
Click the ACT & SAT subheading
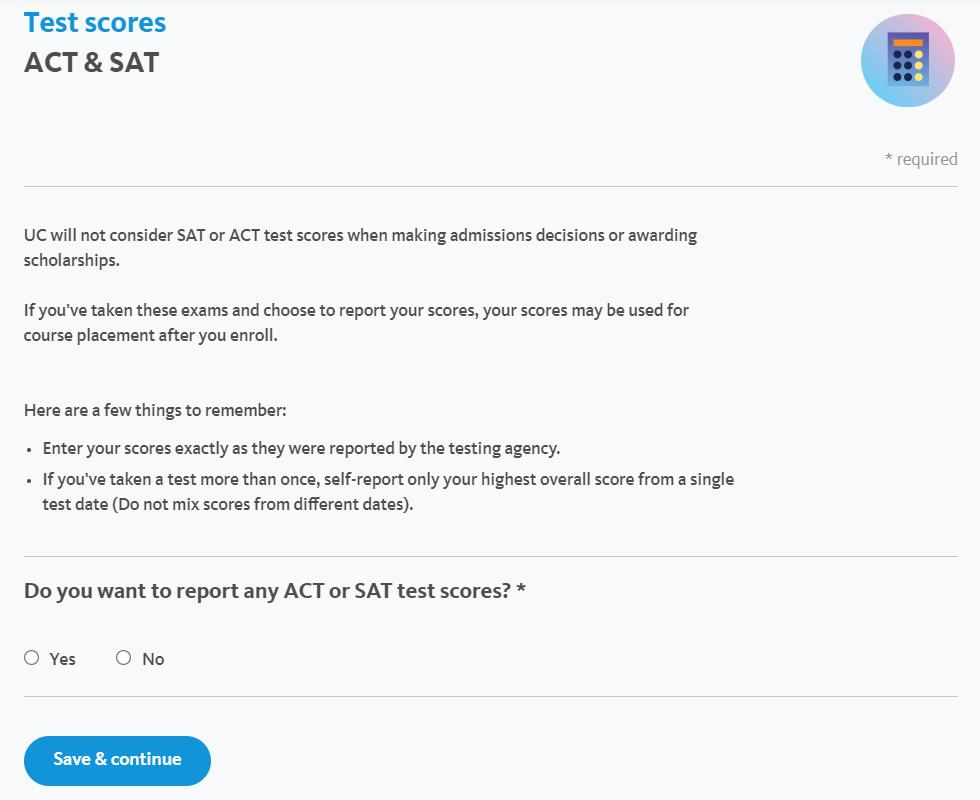coord(91,63)
